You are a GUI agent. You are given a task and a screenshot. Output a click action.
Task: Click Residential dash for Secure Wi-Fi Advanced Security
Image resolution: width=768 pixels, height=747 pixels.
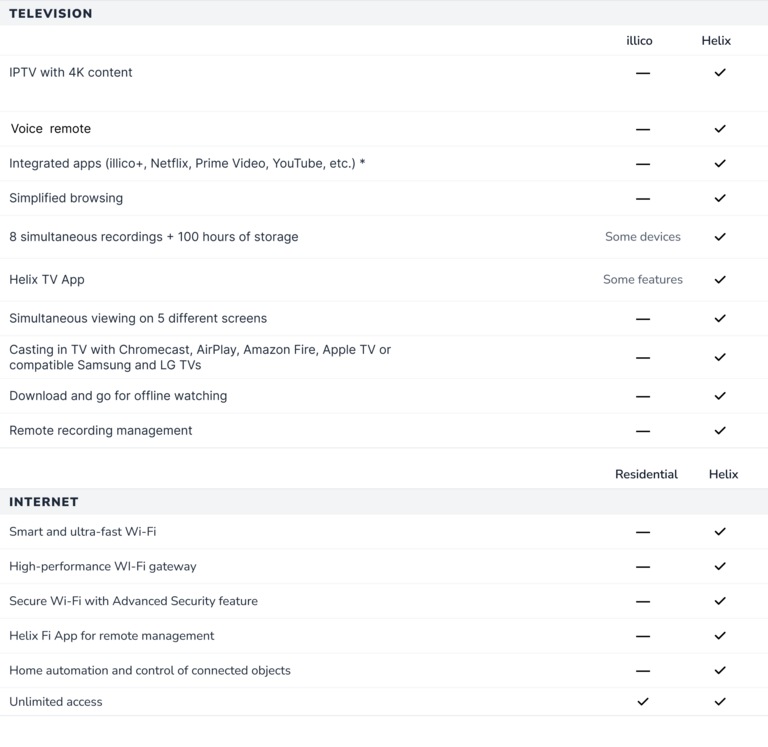click(x=643, y=602)
